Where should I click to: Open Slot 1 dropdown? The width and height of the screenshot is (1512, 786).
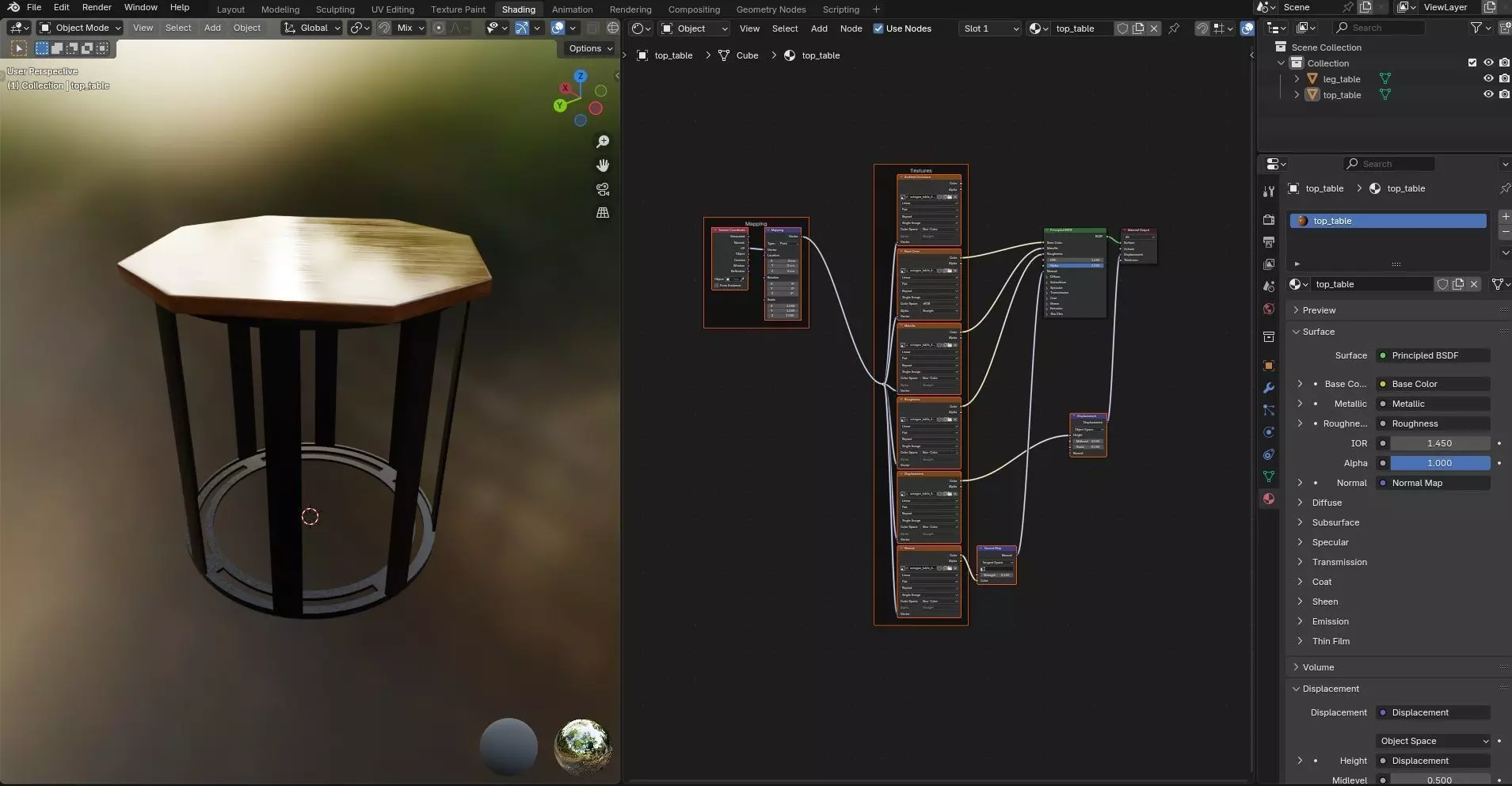pos(990,28)
